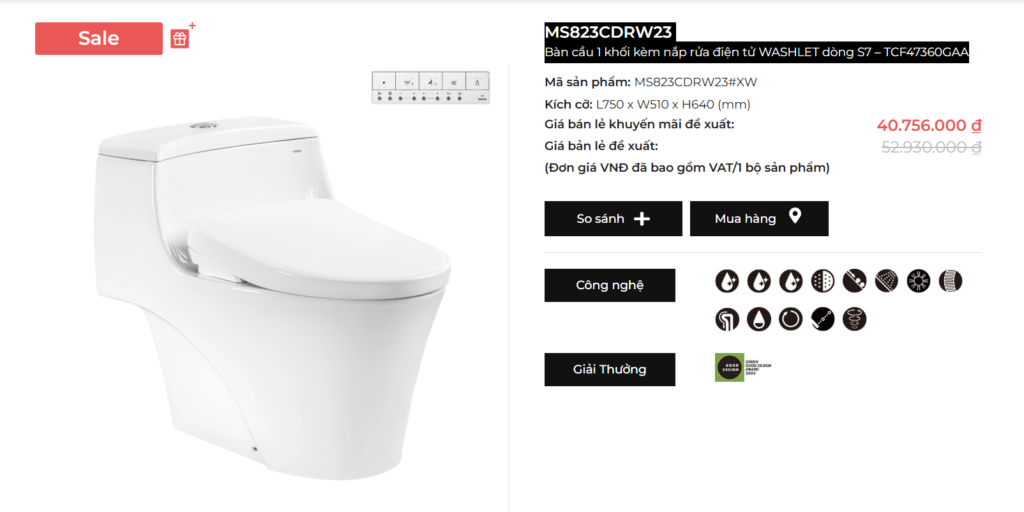Click the Green Good Design award logo

point(743,368)
